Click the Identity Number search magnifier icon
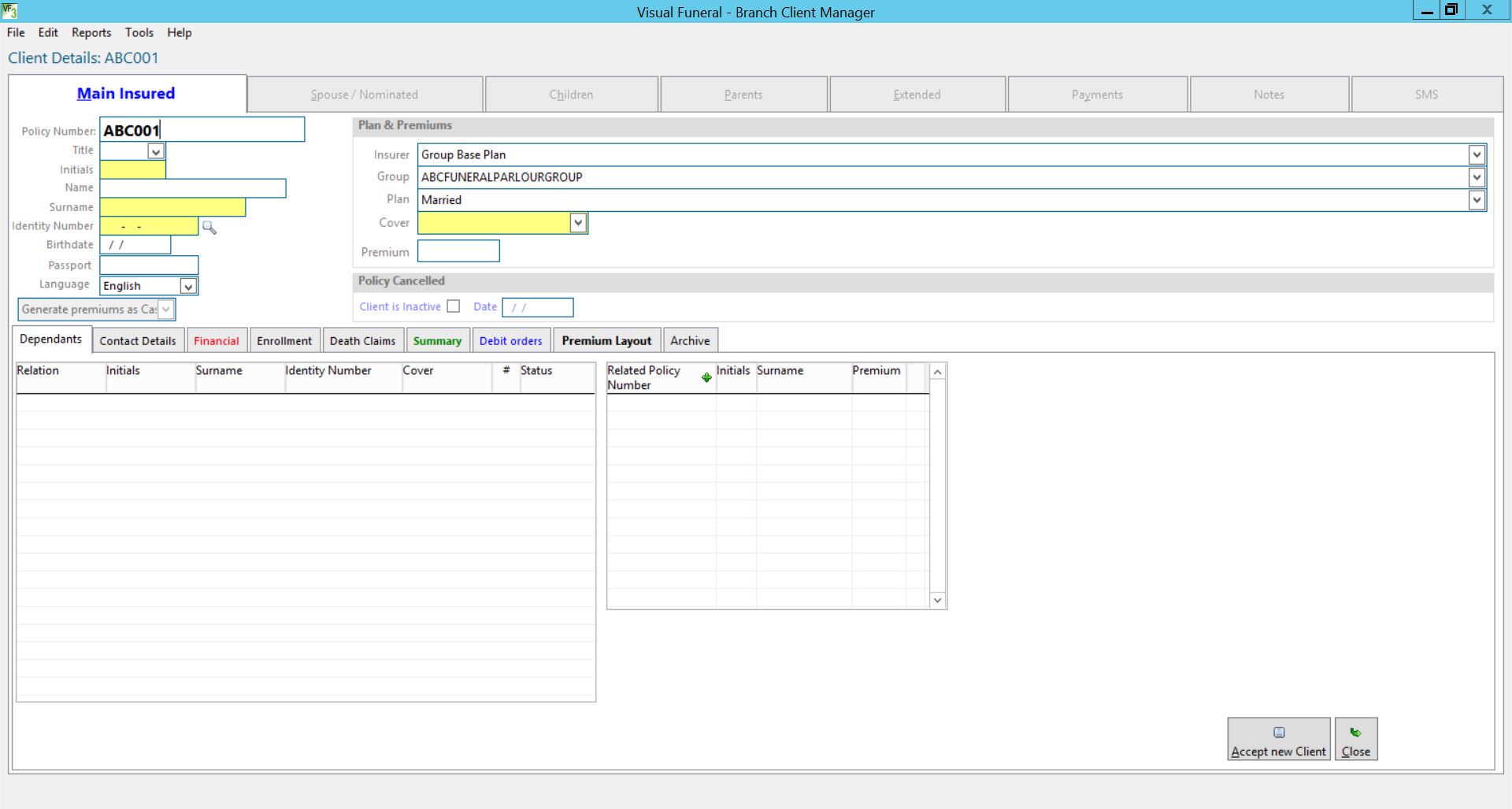Screen dimensions: 1512x809 pyautogui.click(x=209, y=227)
